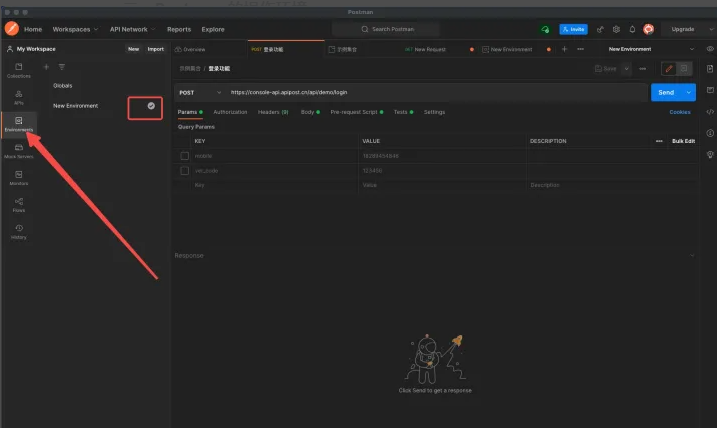The height and width of the screenshot is (428, 717).
Task: Click the lightbulb icon in right sidebar
Action: (x=710, y=155)
